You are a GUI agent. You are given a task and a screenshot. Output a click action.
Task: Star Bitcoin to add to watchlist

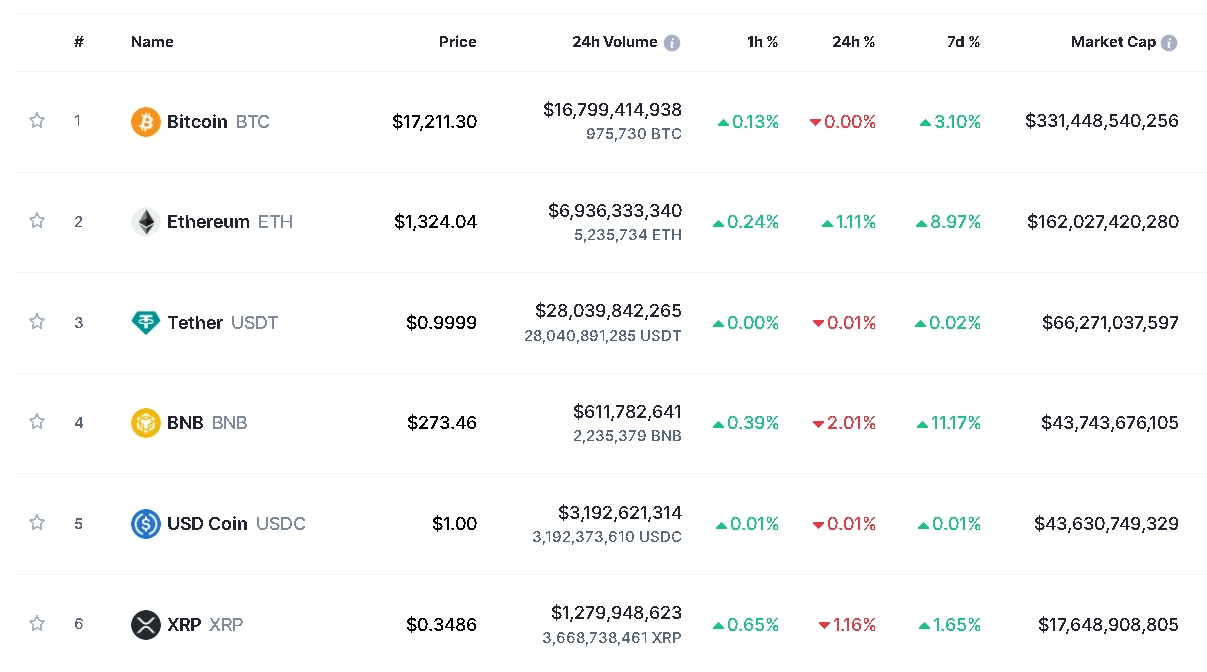click(x=37, y=121)
